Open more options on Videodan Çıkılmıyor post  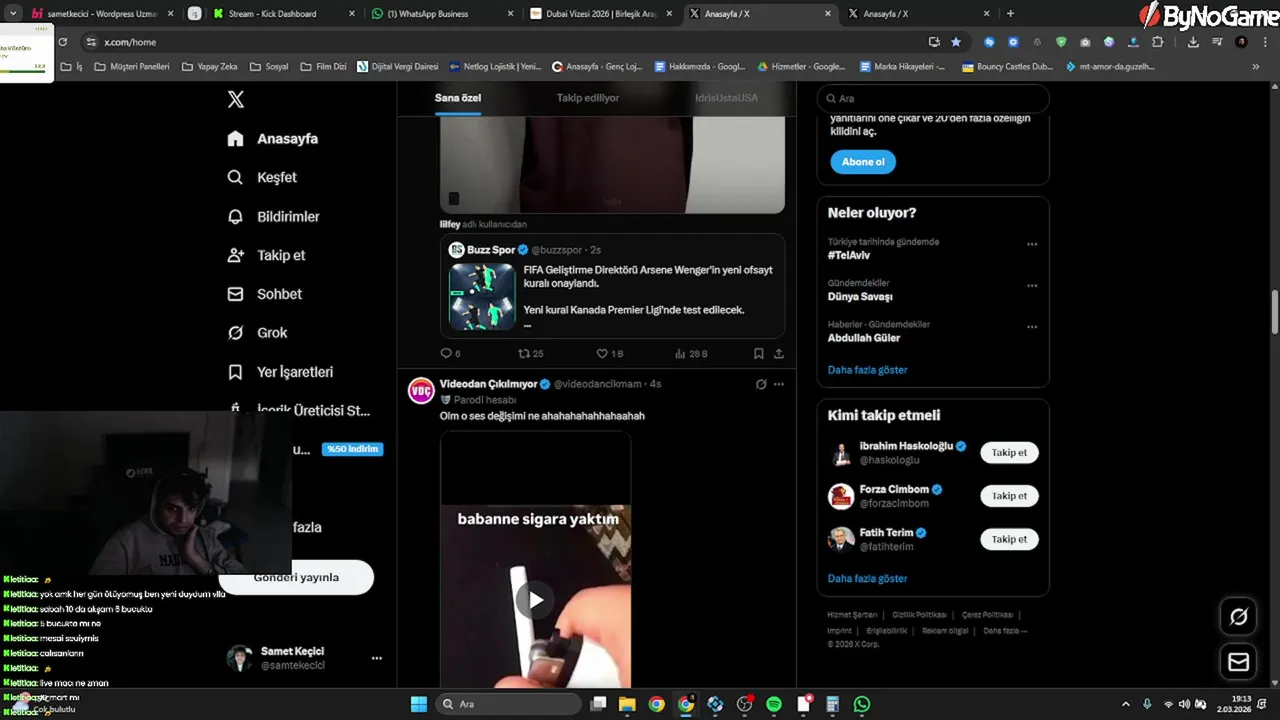point(779,384)
